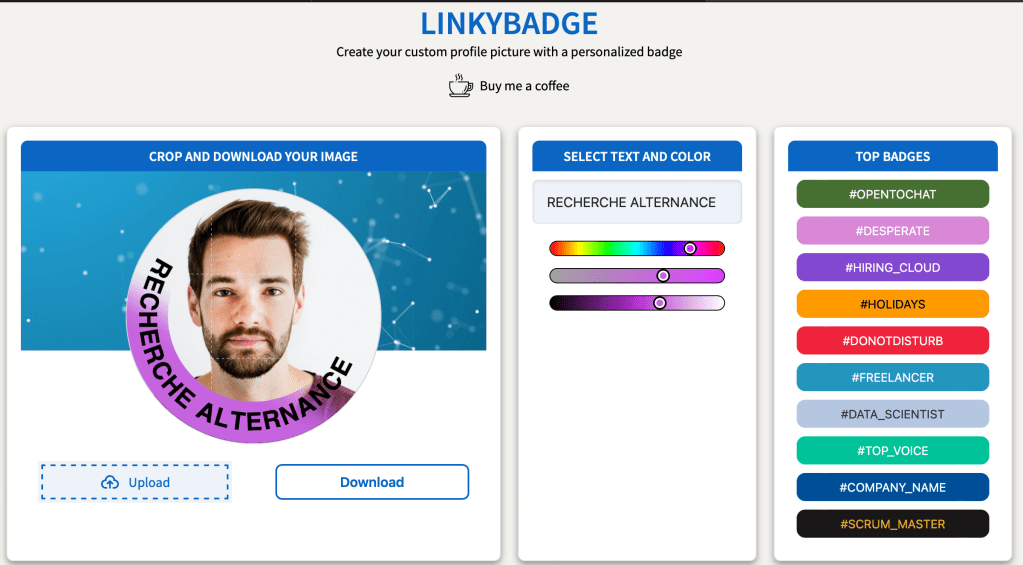Click the lightness slider handle
The height and width of the screenshot is (565, 1023).
pos(659,303)
